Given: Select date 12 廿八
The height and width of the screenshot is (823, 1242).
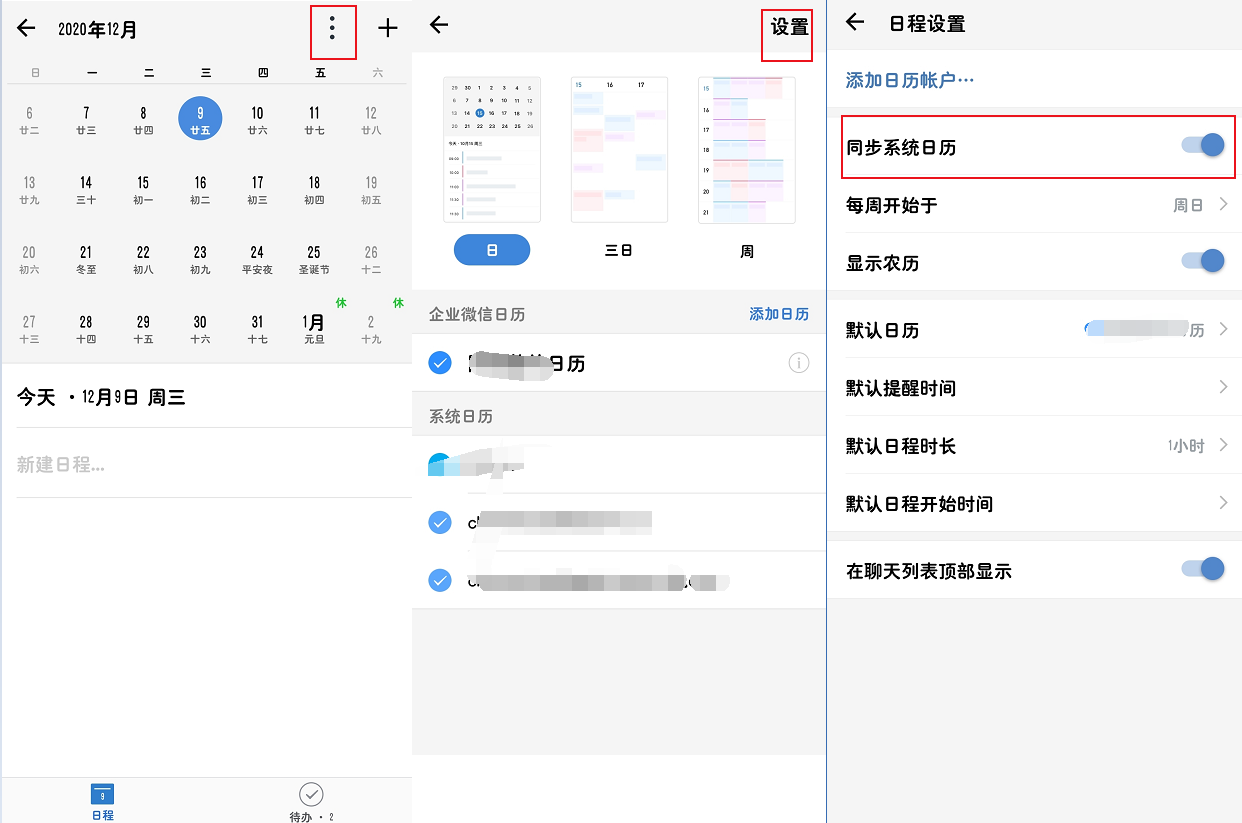Looking at the screenshot, I should click(371, 120).
